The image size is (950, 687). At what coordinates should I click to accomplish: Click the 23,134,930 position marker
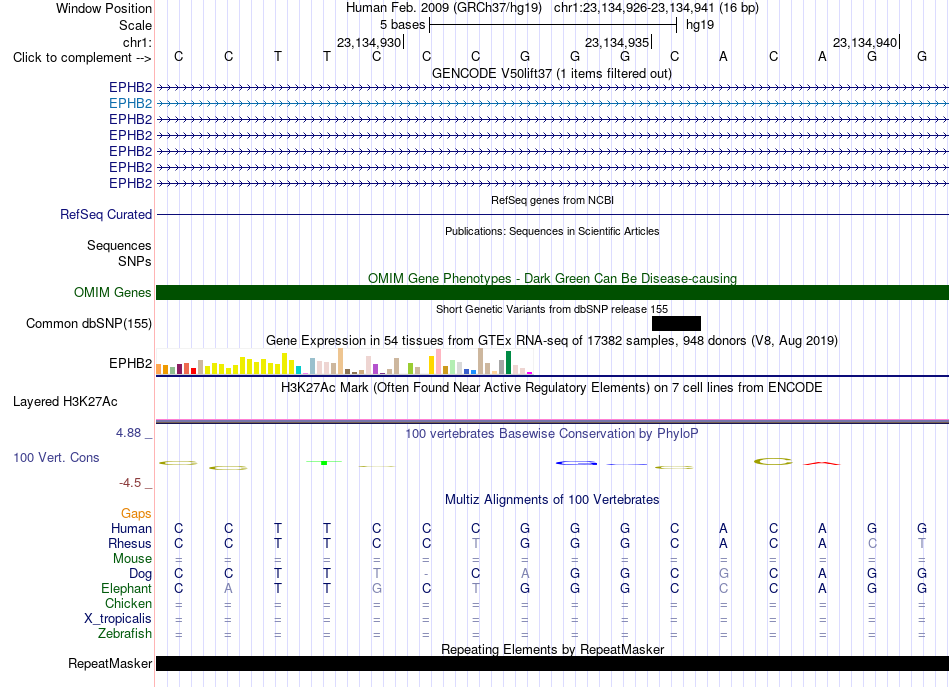[369, 42]
